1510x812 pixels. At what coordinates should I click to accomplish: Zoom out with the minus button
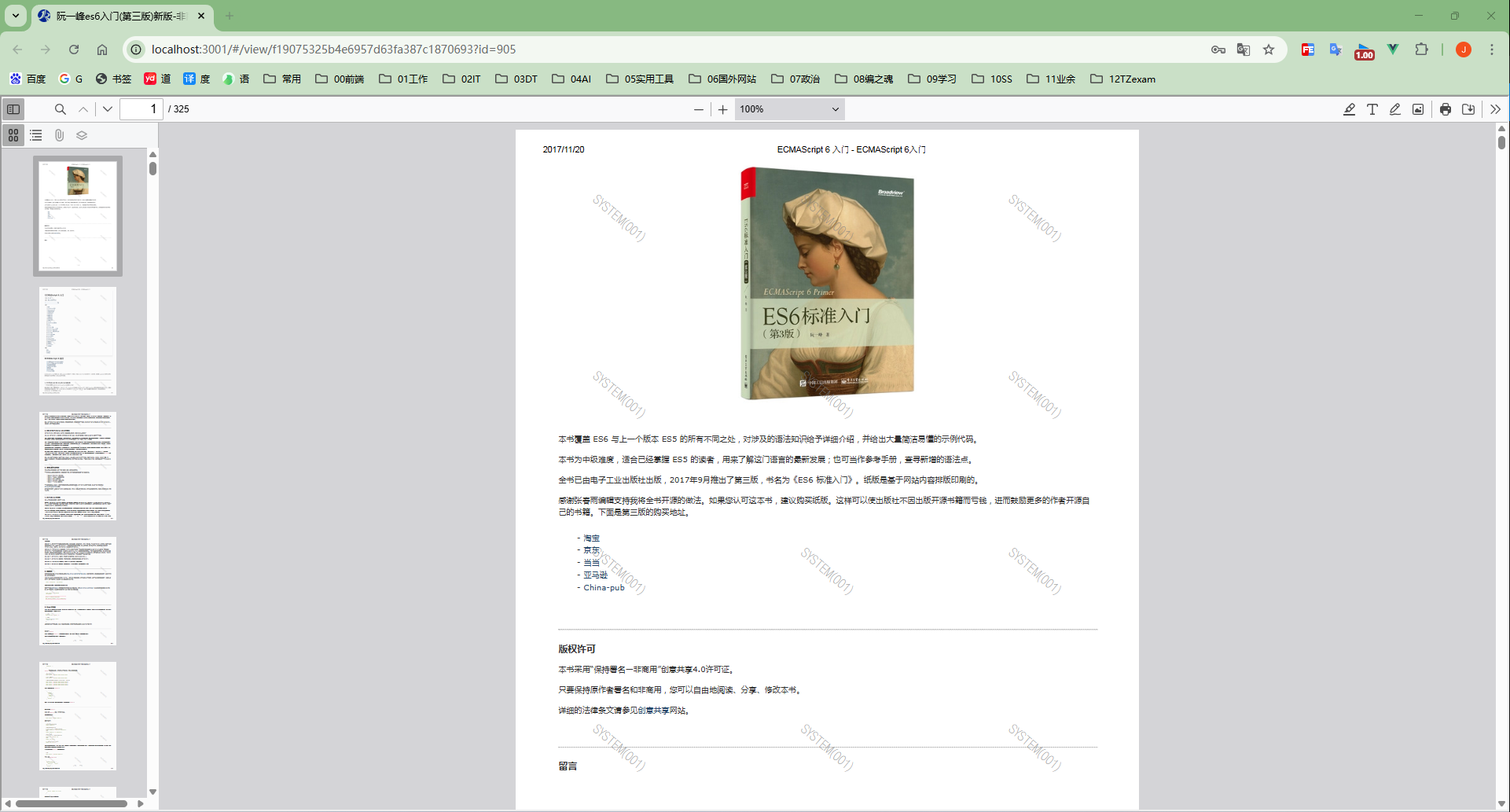click(x=698, y=109)
